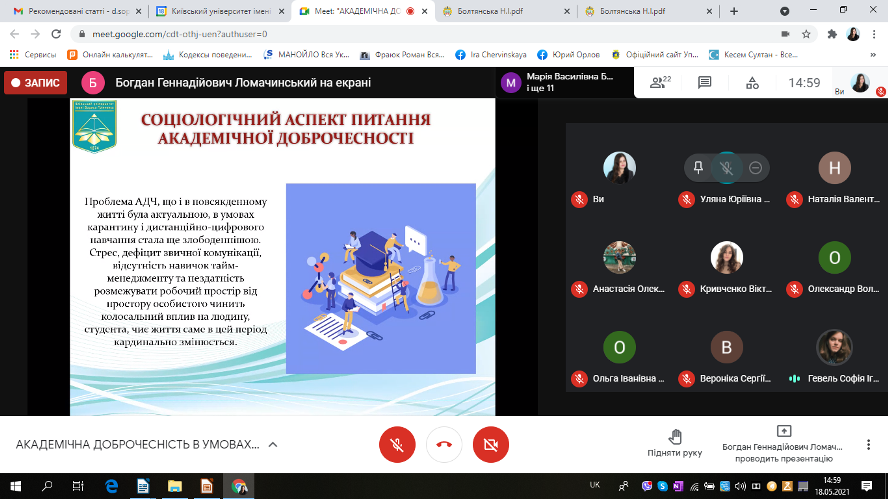The height and width of the screenshot is (499, 888).
Task: Open the Кесем Султан bookmark
Action: [754, 55]
